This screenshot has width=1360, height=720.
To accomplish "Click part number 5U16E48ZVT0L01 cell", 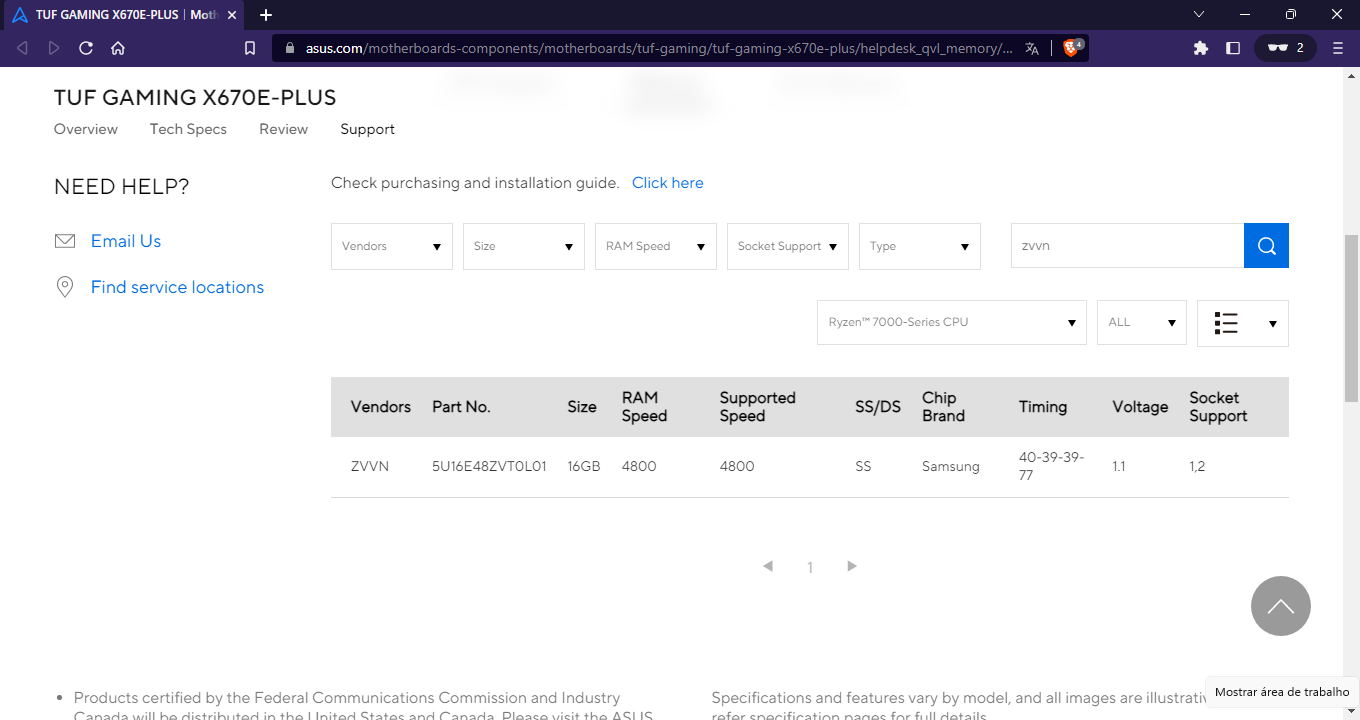I will point(489,466).
